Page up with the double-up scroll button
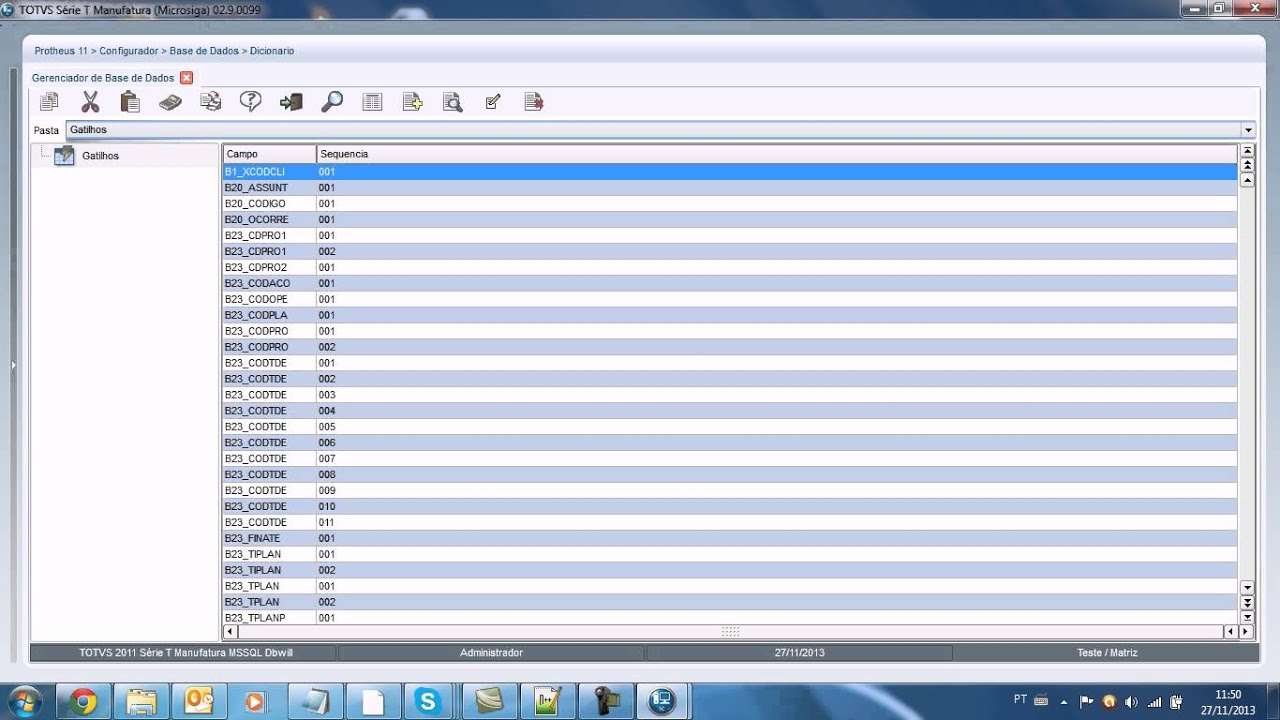Viewport: 1280px width, 720px height. click(1247, 165)
